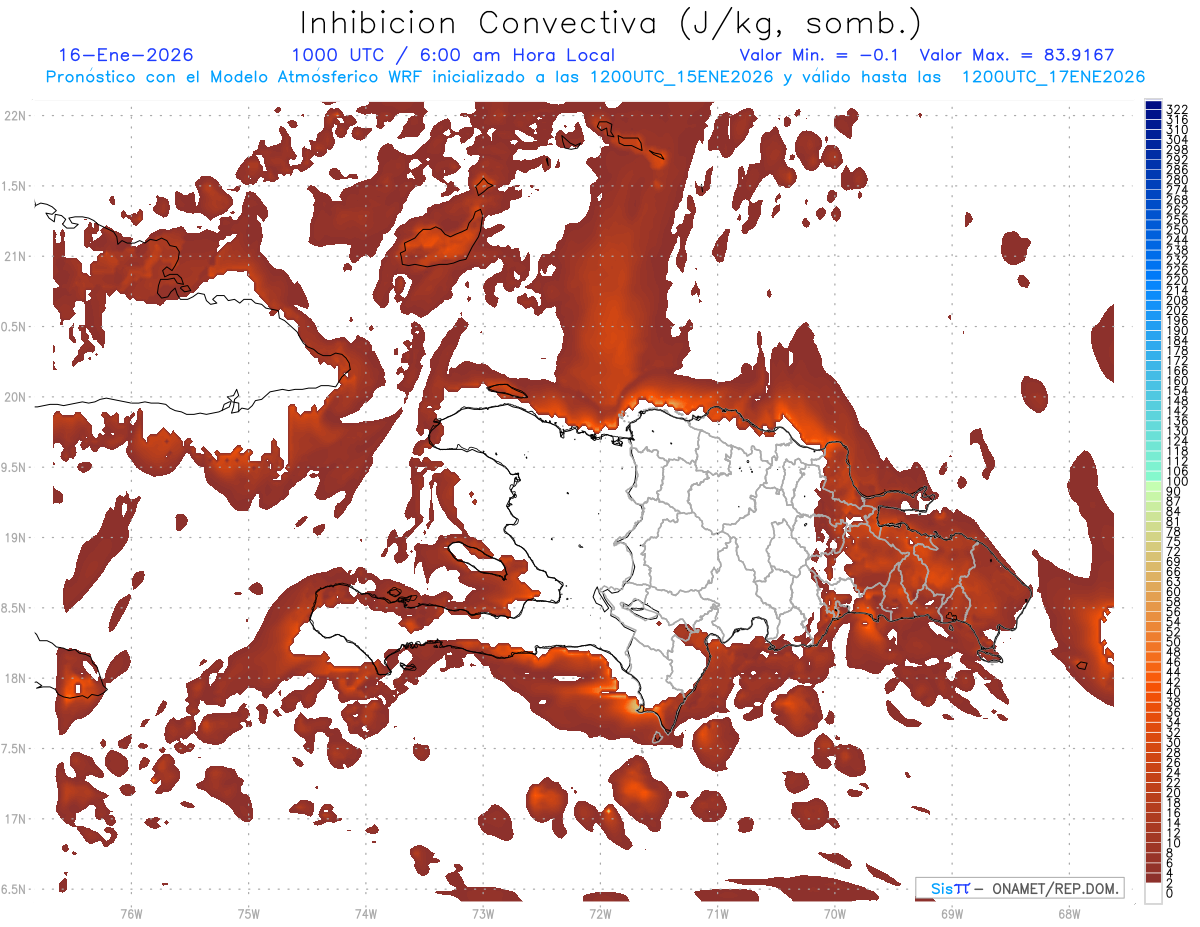Viewport: 1200px width, 927px height.
Task: Click the initialization time '1200UTC_15ENE2026'
Action: (x=680, y=77)
